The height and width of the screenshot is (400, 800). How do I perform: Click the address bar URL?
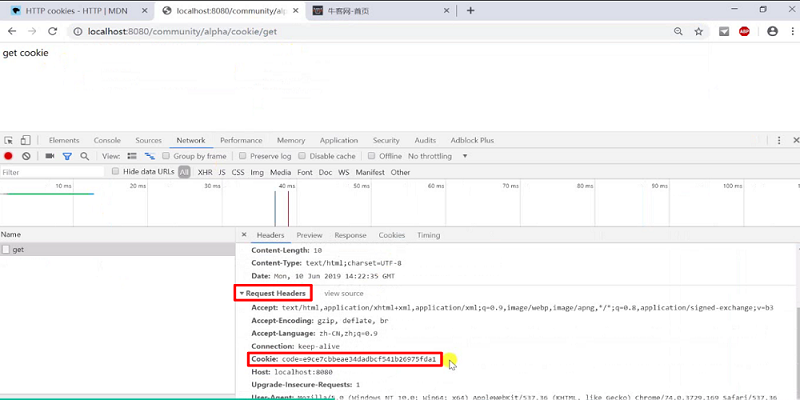(x=183, y=32)
